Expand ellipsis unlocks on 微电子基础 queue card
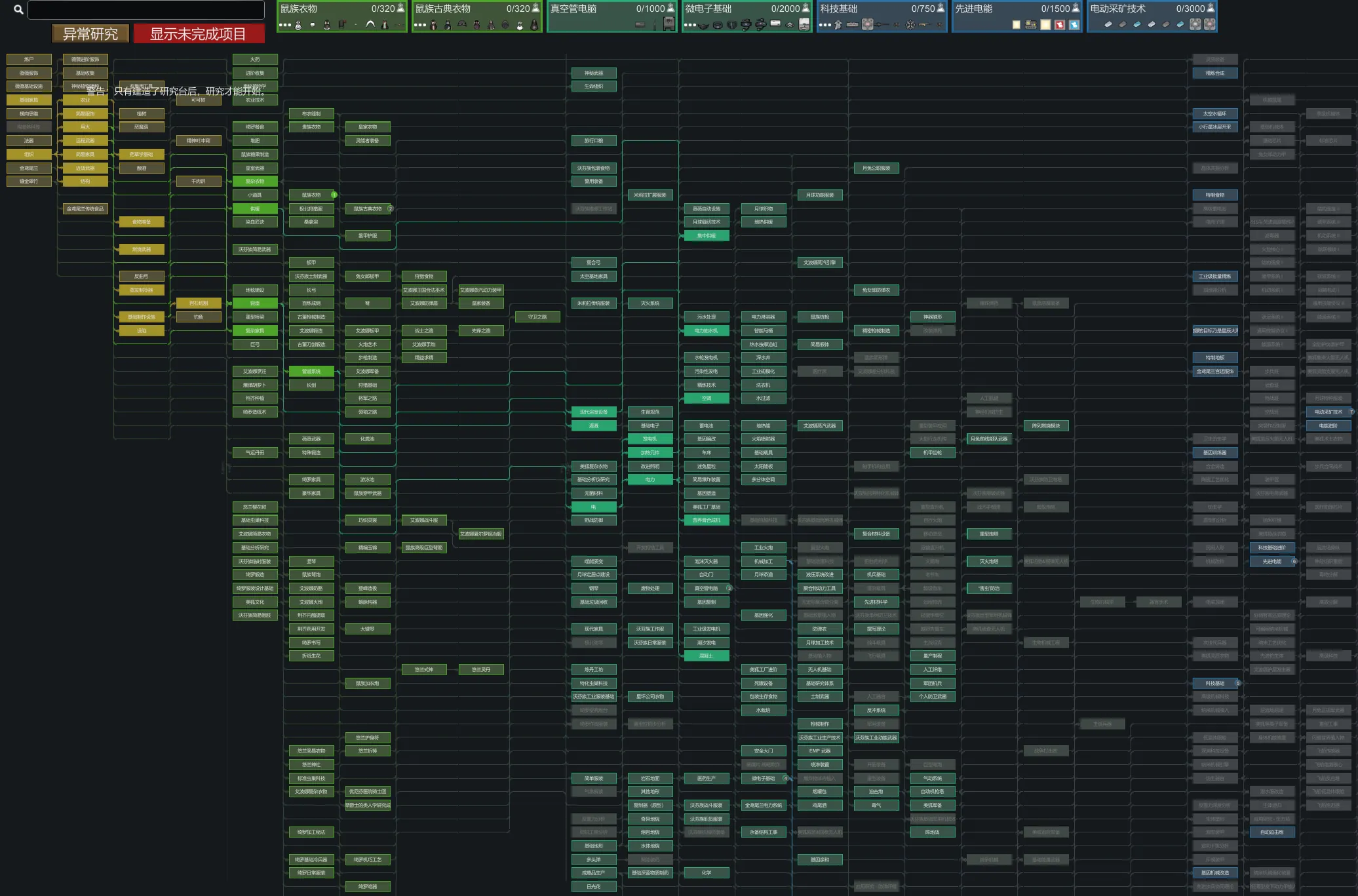The width and height of the screenshot is (1358, 896). (x=690, y=25)
